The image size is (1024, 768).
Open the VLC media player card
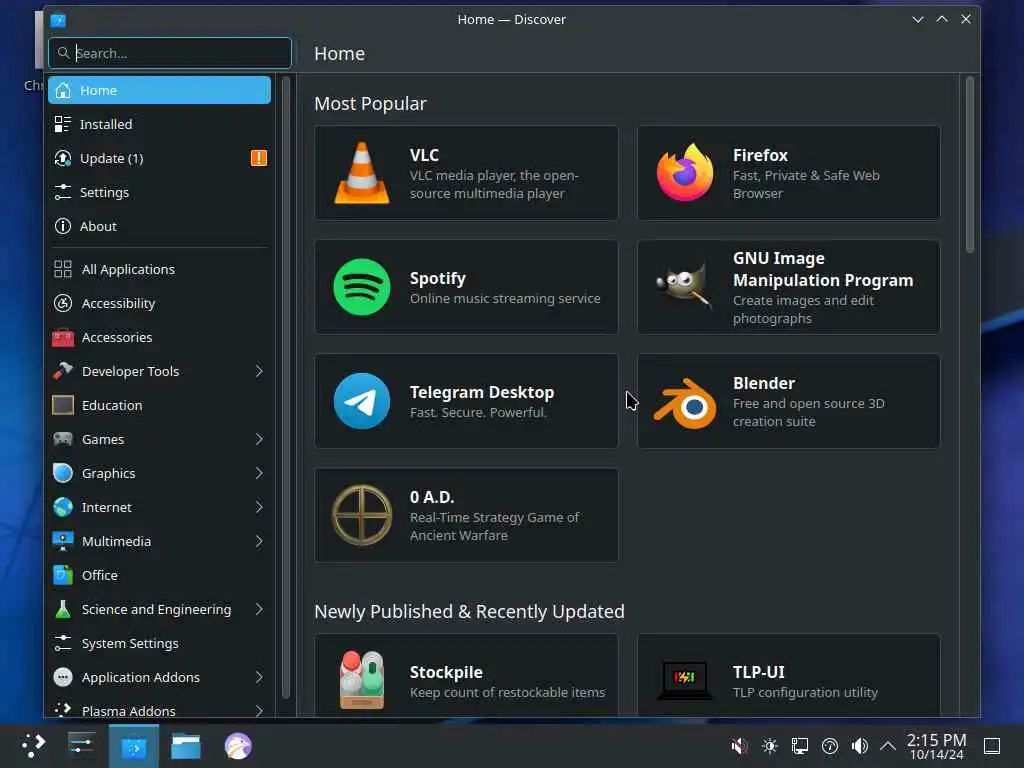466,173
